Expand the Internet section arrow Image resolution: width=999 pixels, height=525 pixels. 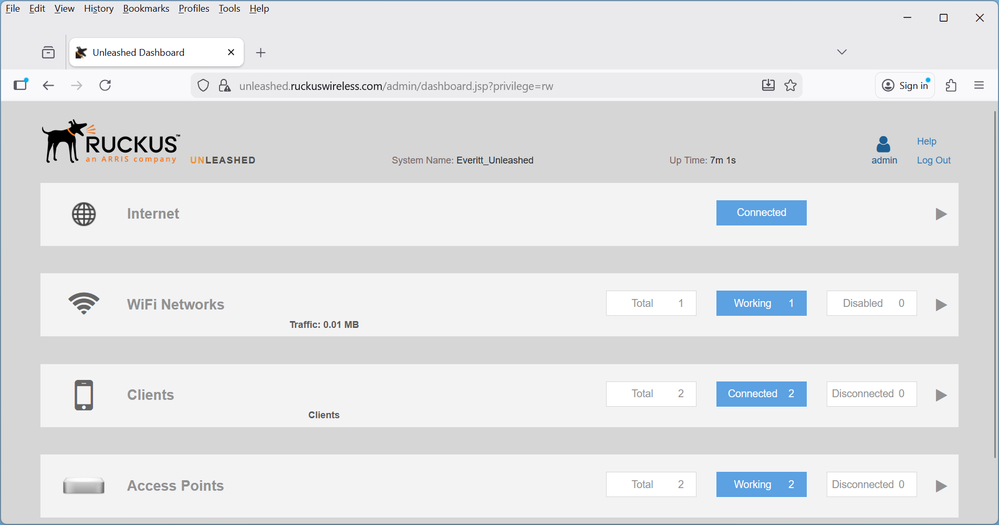pyautogui.click(x=941, y=214)
